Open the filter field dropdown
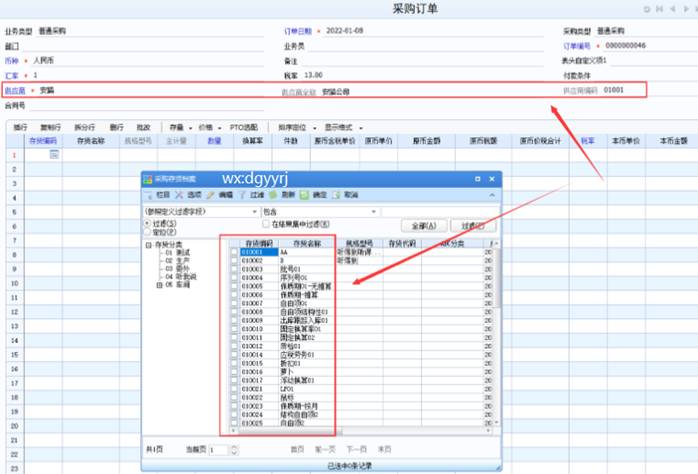The width and height of the screenshot is (698, 474). tap(253, 212)
